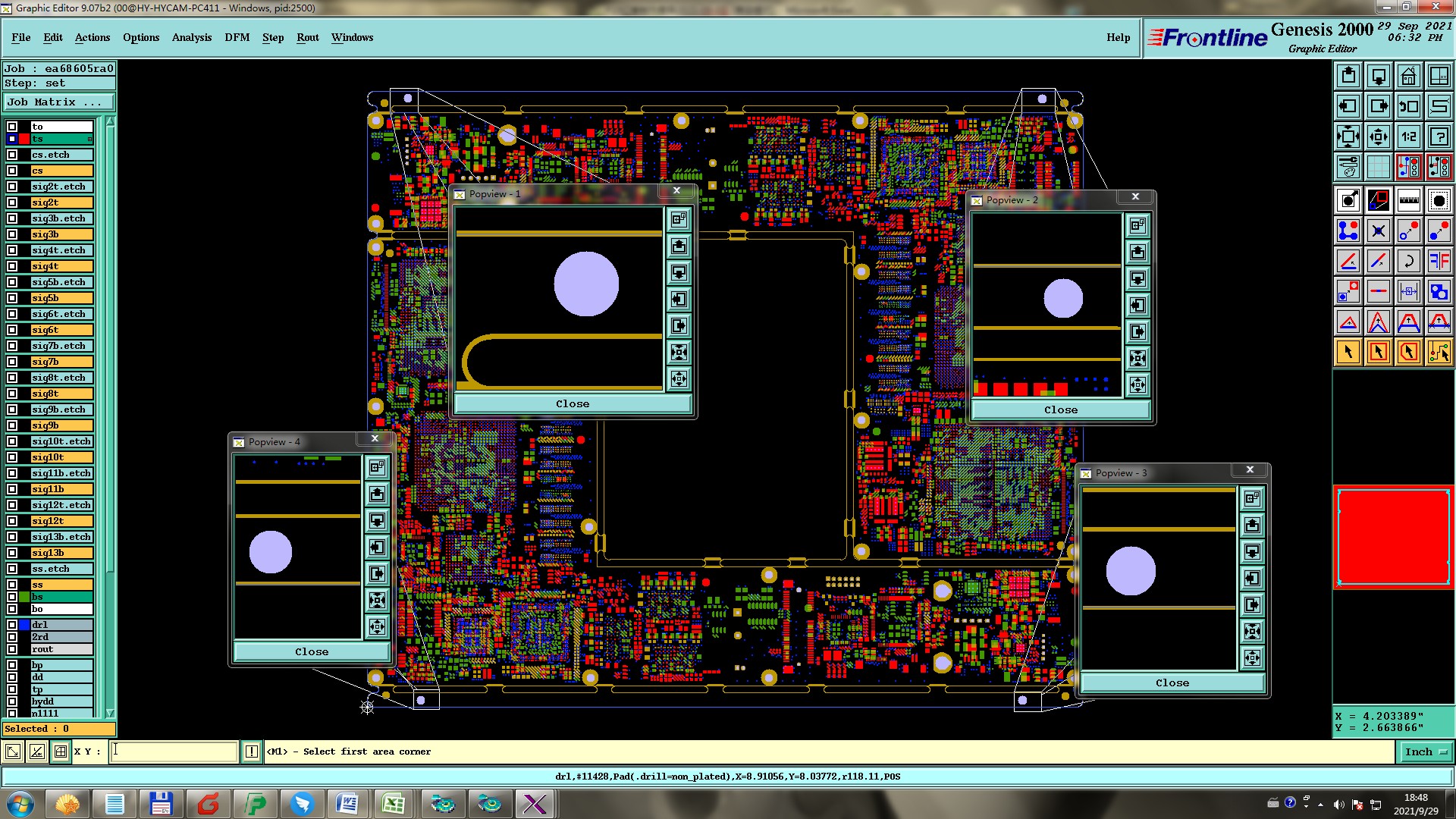Toggle display checkbox for cs.etch layer
This screenshot has width=1456, height=819.
click(12, 155)
